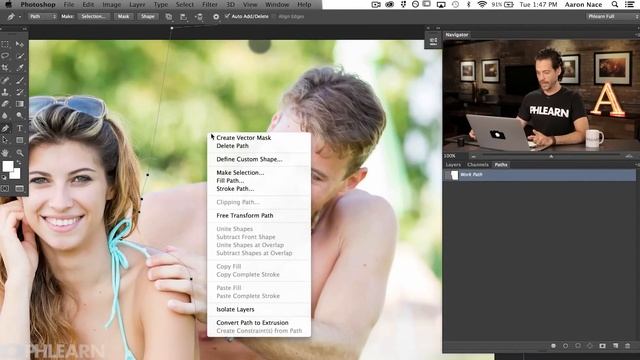Switch to the Layers tab
This screenshot has height=360, width=640.
pos(453,165)
